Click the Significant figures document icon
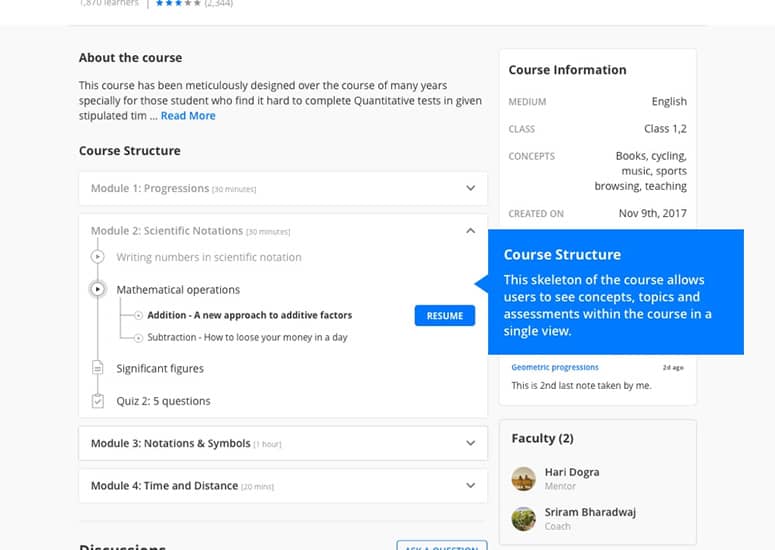The height and width of the screenshot is (550, 775). click(98, 369)
